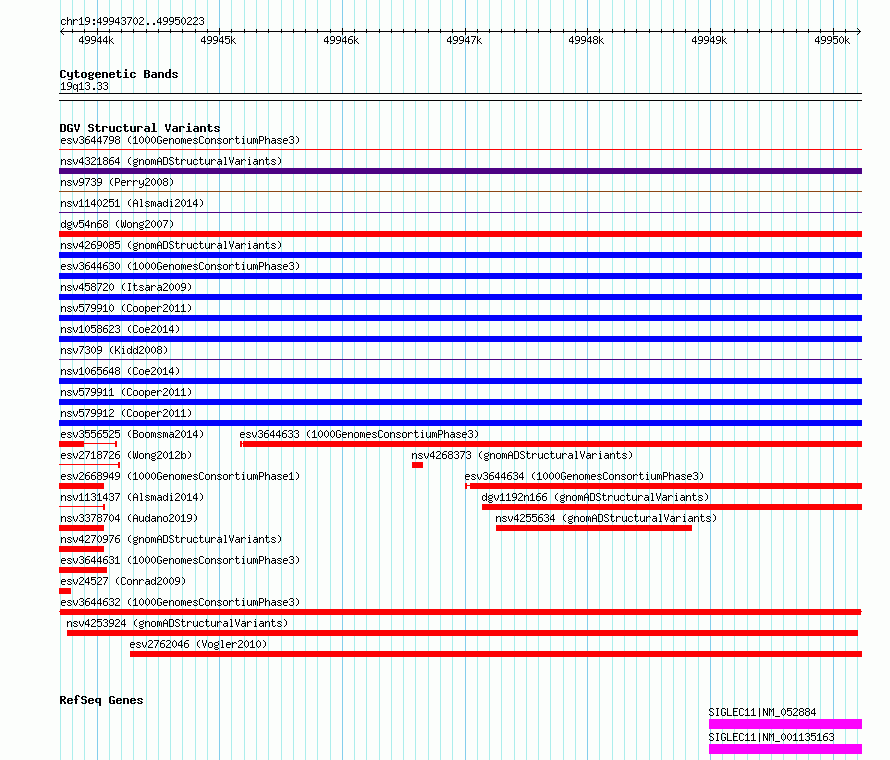The width and height of the screenshot is (890, 760).
Task: Click the SIGLEC11 NM_052884 magenta bar
Action: [x=786, y=724]
